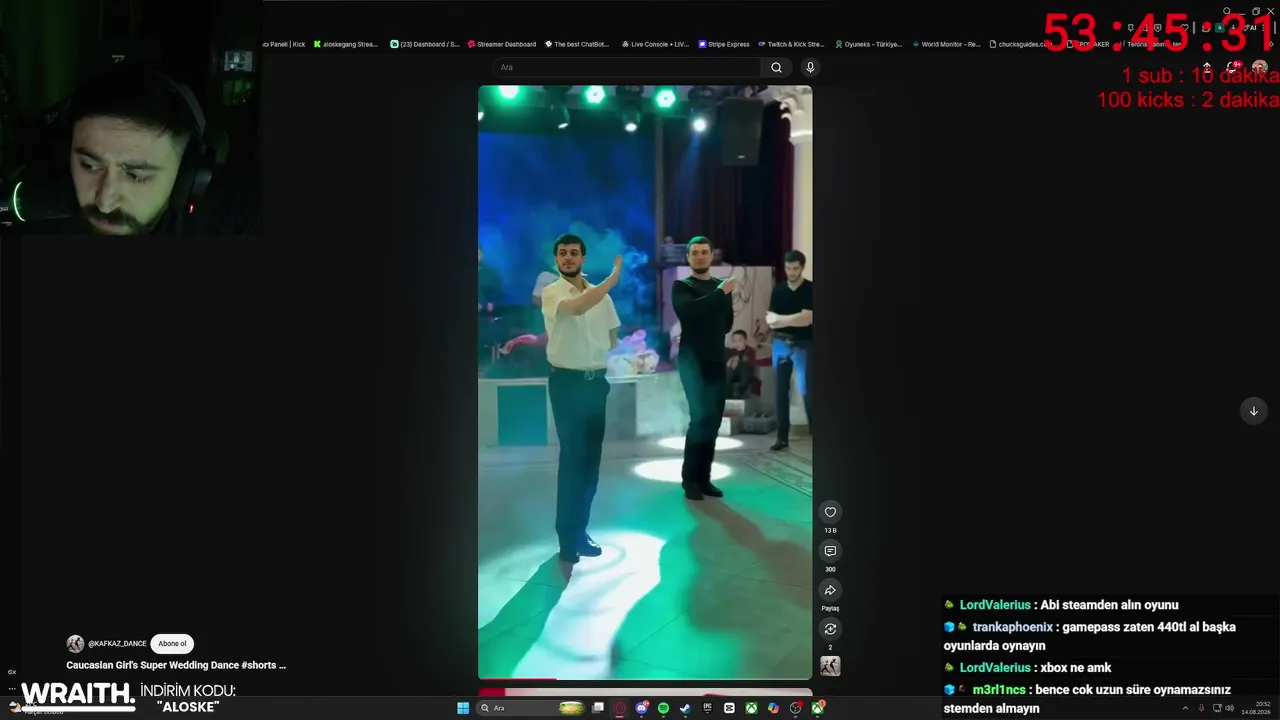The width and height of the screenshot is (1280, 720).
Task: Open the comments on this short
Action: [830, 551]
